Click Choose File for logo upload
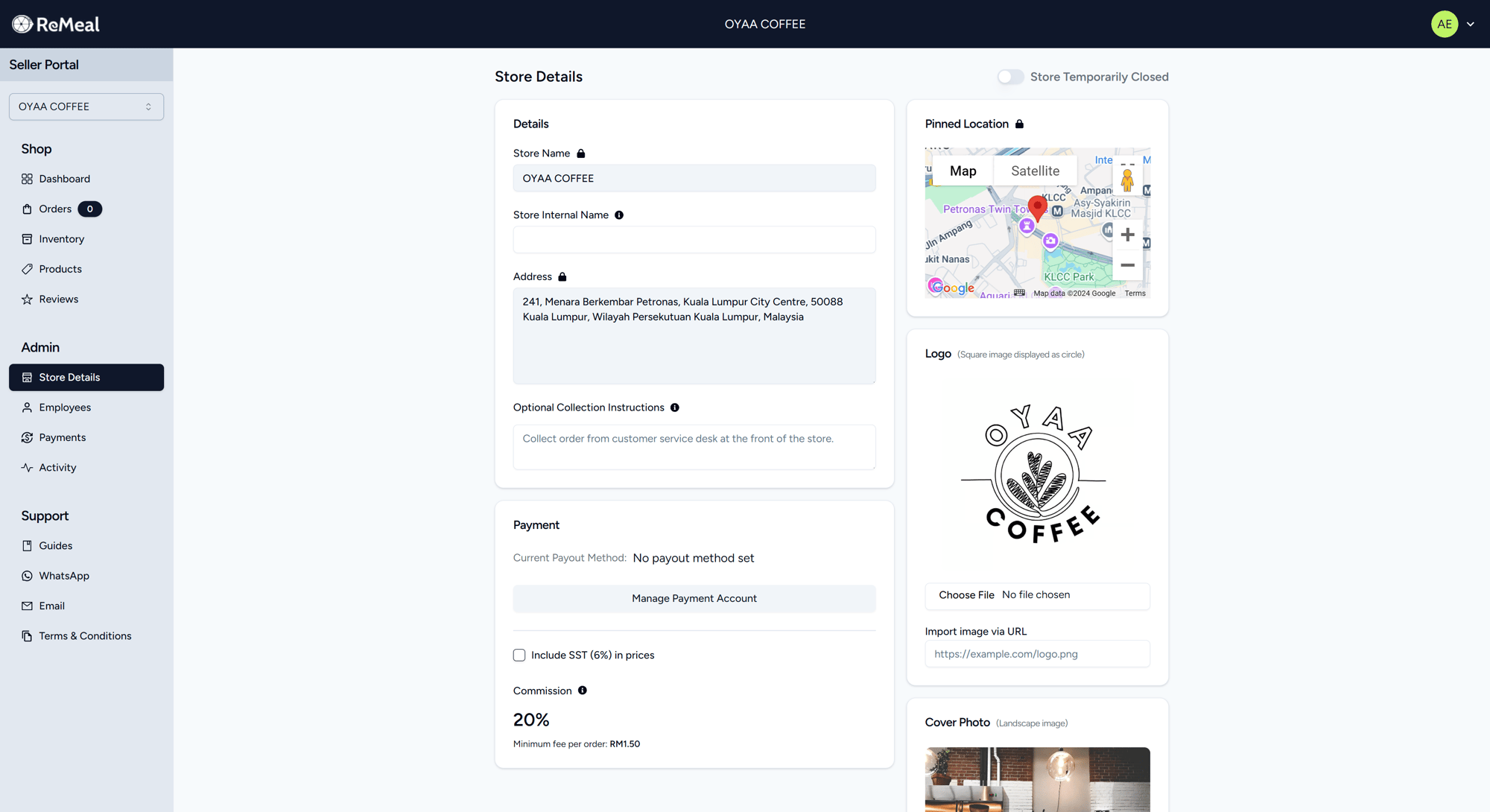This screenshot has height=812, width=1490. [x=966, y=595]
